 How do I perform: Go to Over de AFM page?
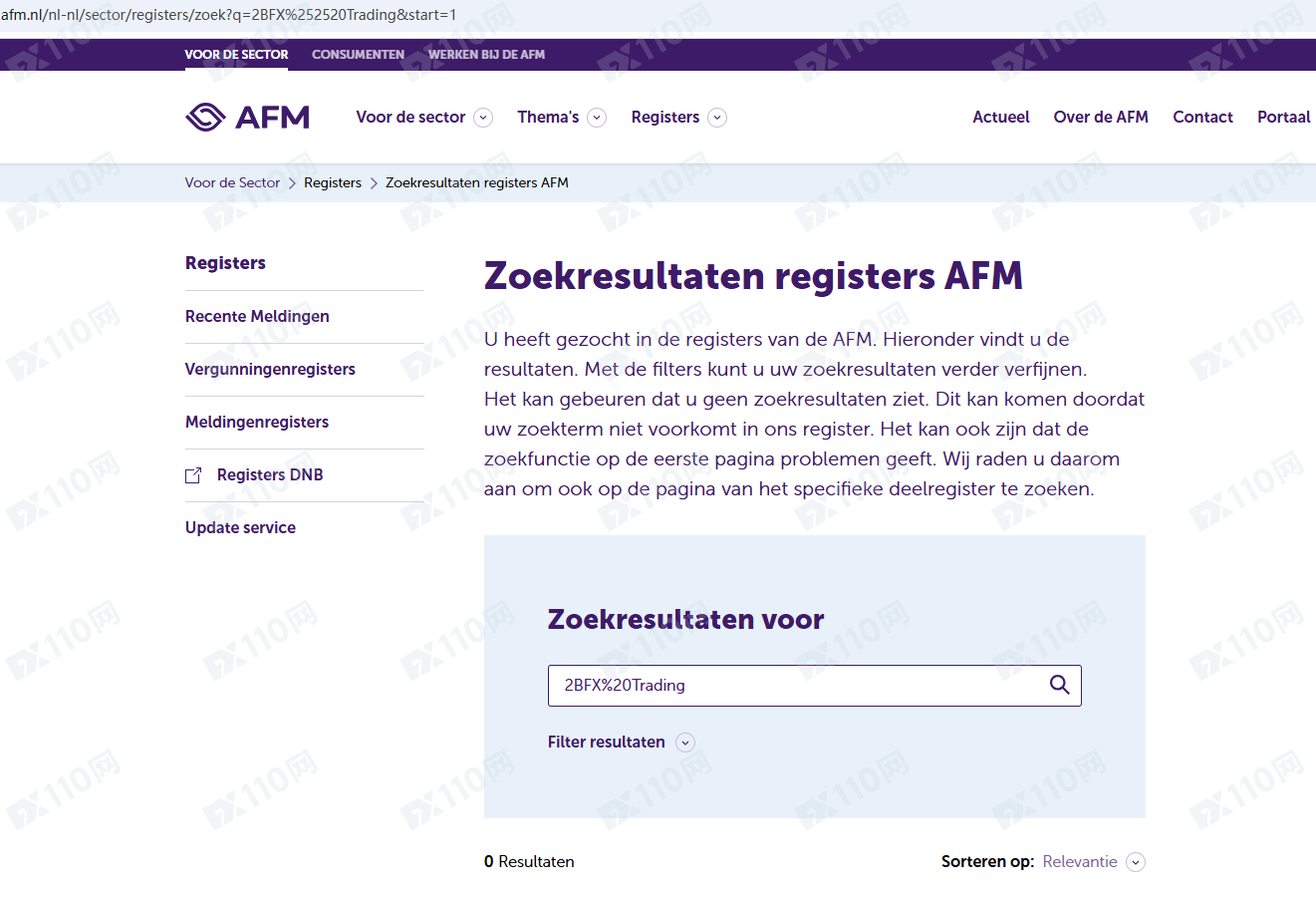tap(1101, 117)
